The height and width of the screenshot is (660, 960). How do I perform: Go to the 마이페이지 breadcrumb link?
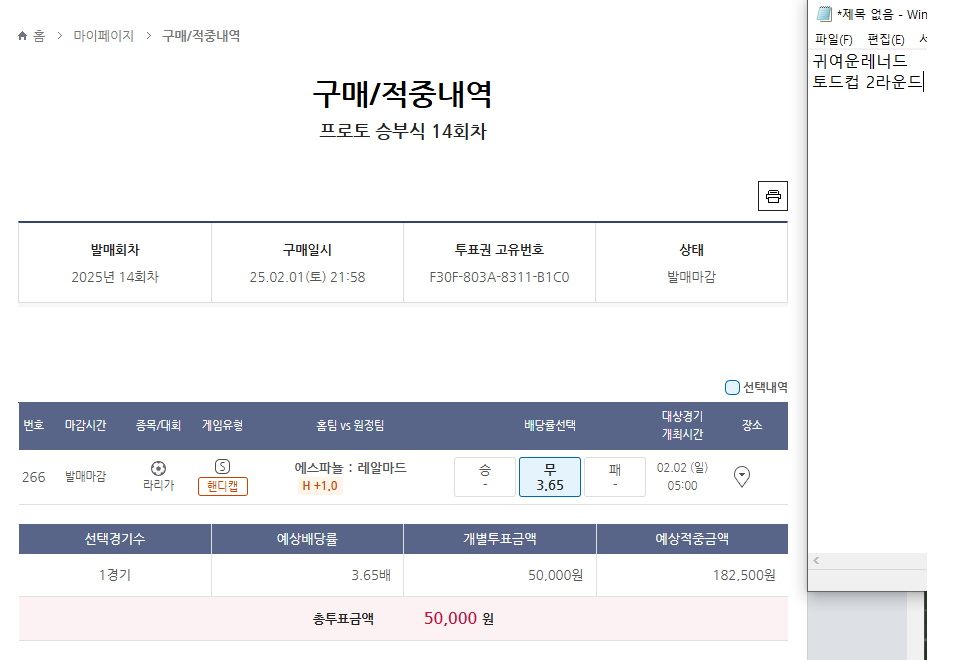click(103, 36)
